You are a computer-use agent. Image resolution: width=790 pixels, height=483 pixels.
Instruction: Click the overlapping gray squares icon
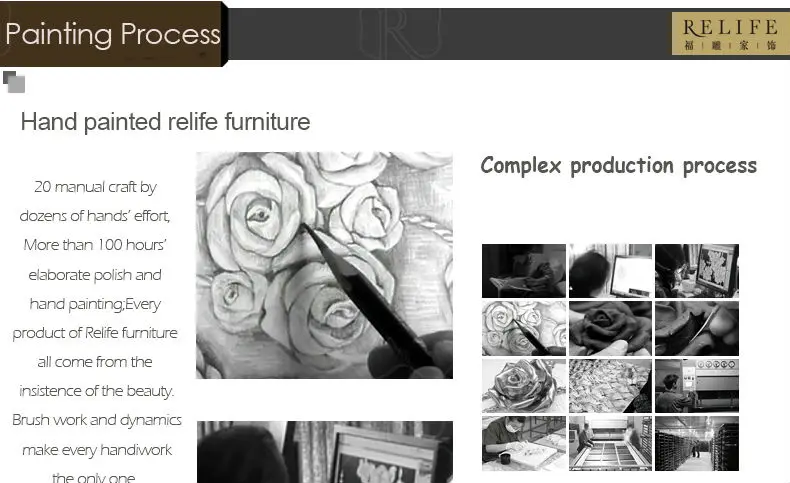click(14, 82)
